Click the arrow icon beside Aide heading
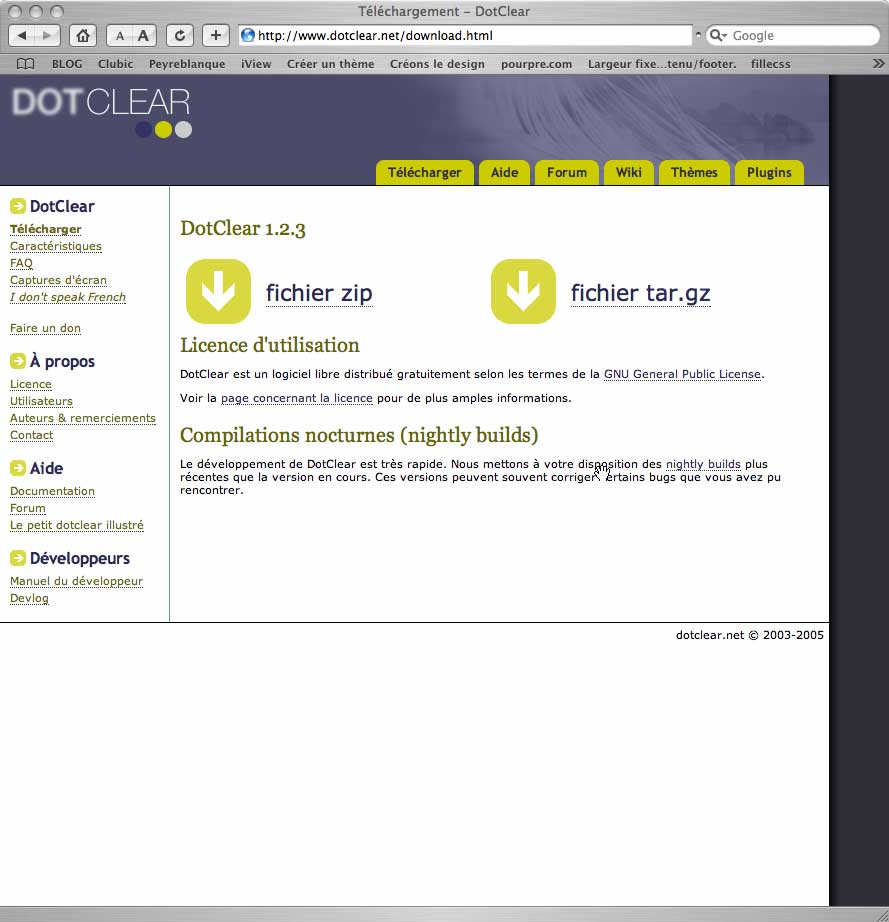This screenshot has height=922, width=889. pyautogui.click(x=18, y=468)
